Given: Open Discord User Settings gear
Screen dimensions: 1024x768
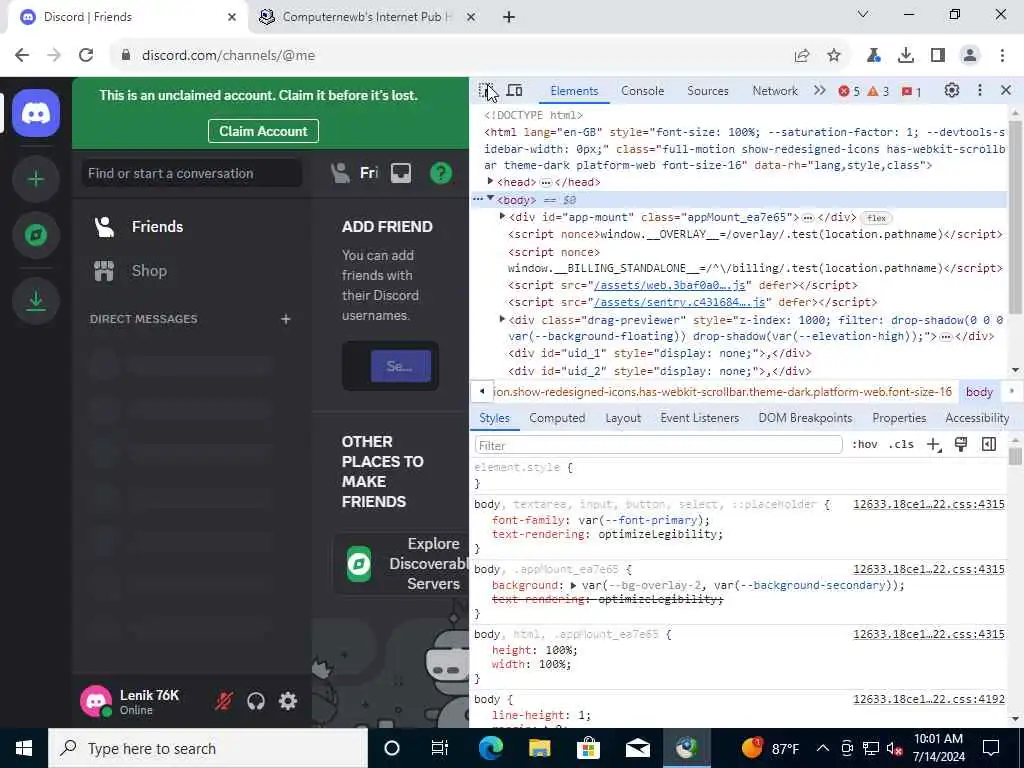Looking at the screenshot, I should (x=288, y=701).
